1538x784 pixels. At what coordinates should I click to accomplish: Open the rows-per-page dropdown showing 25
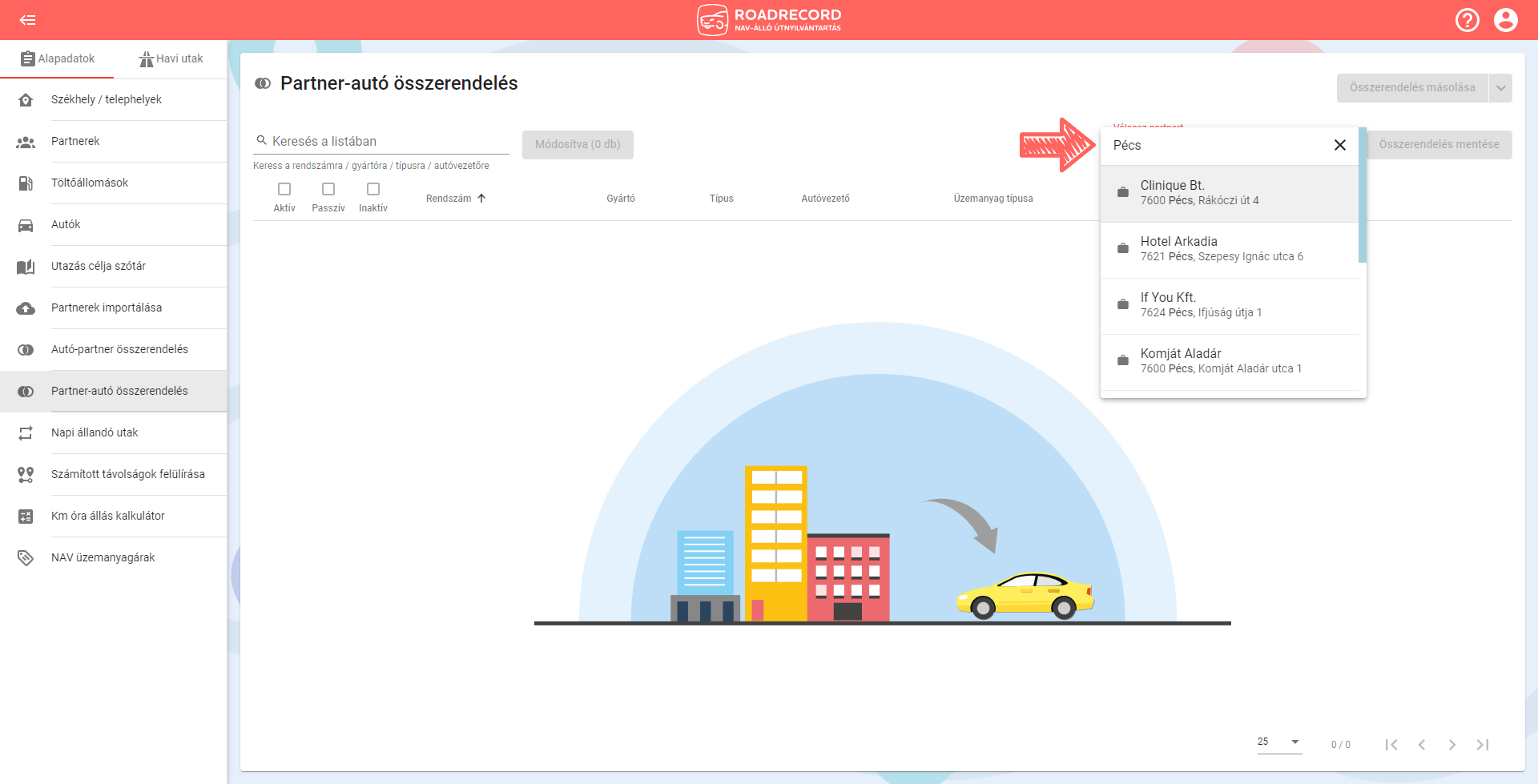click(1279, 742)
